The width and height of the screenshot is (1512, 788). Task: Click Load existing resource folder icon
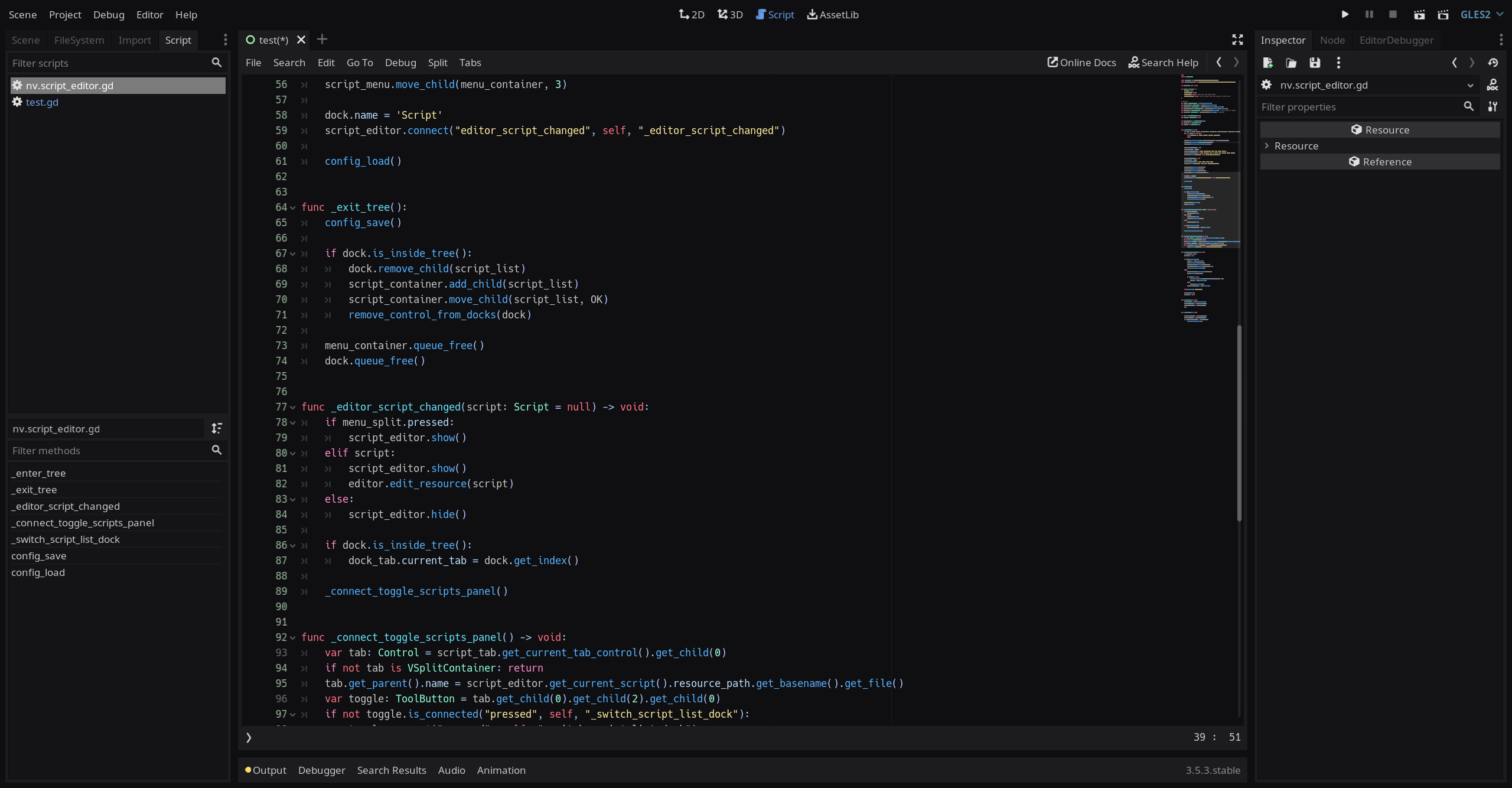1291,63
